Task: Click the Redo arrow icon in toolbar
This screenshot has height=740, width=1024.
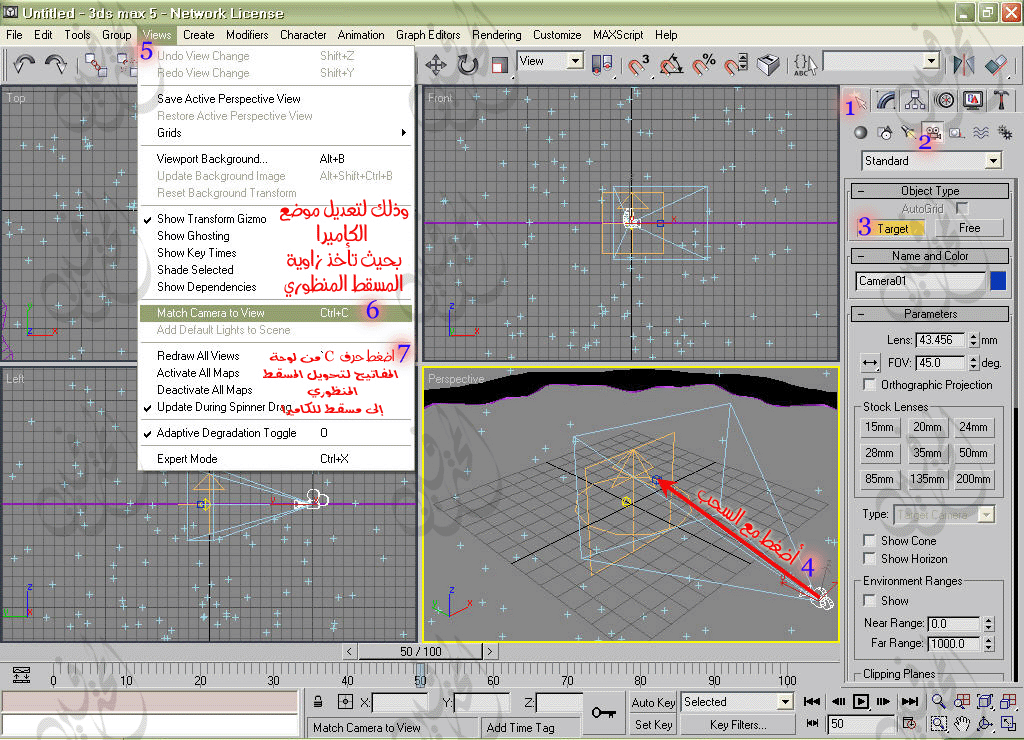Action: (x=56, y=64)
